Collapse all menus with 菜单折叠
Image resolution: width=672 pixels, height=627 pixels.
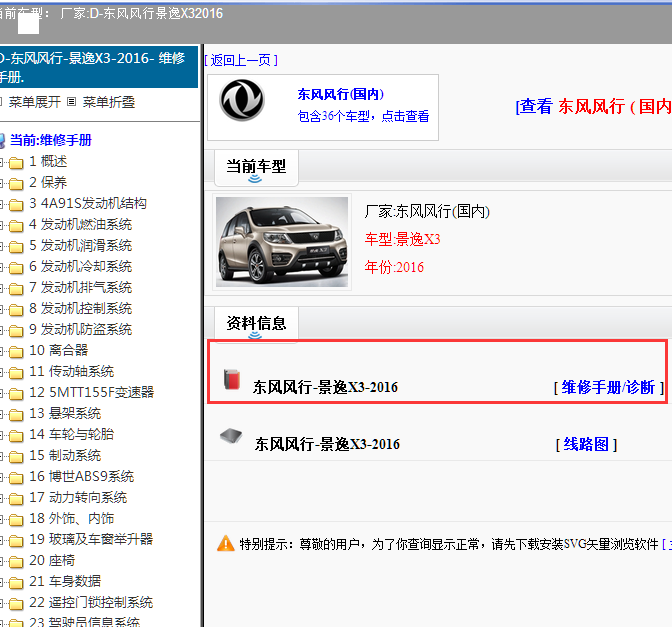[108, 102]
